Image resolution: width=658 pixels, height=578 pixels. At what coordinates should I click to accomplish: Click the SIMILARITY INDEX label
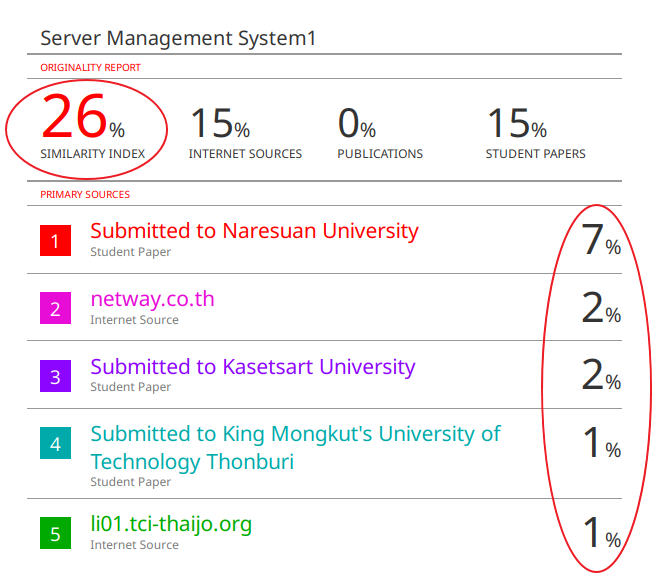[x=92, y=154]
